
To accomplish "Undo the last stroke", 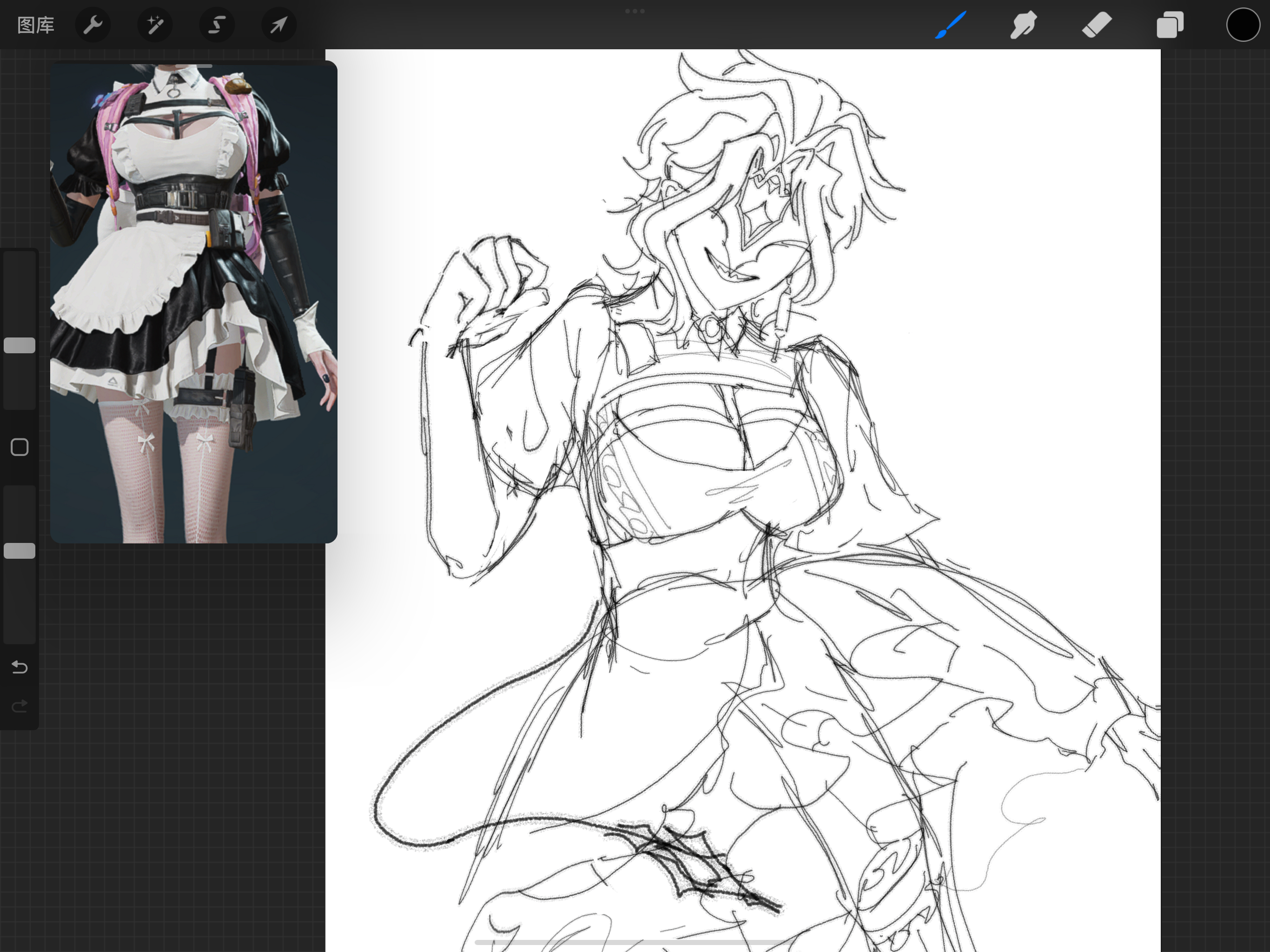I will 20,667.
